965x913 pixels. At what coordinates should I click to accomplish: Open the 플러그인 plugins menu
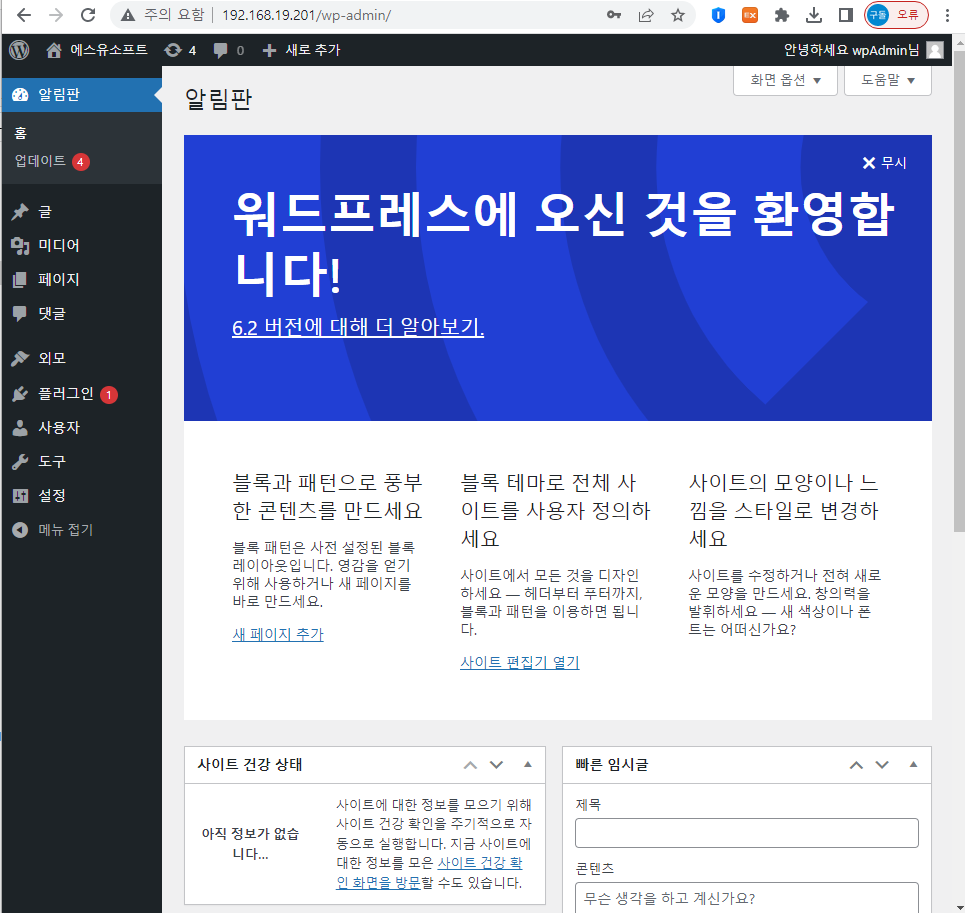point(81,394)
